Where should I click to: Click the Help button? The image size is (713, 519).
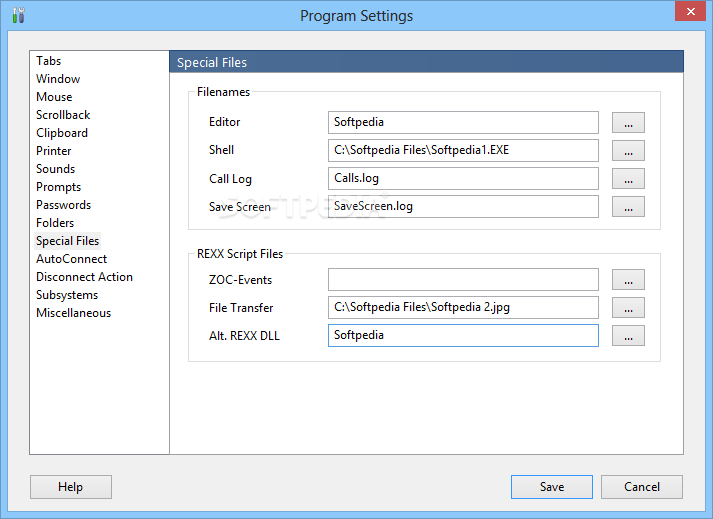pos(70,487)
